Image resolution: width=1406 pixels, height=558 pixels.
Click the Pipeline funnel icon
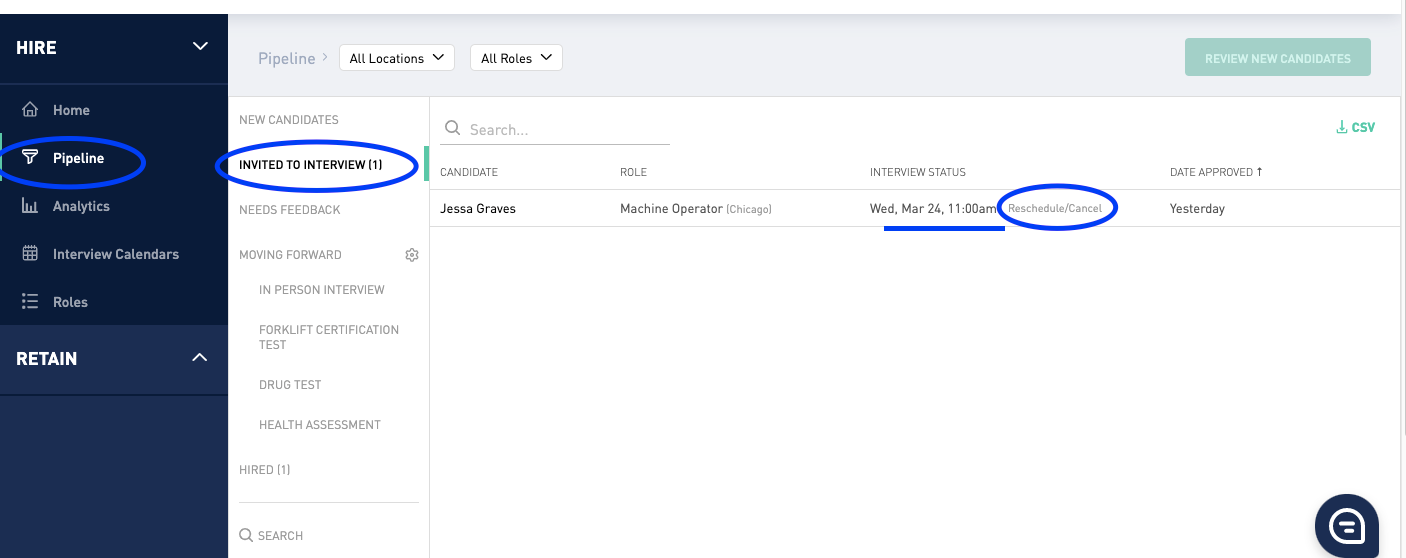point(31,158)
